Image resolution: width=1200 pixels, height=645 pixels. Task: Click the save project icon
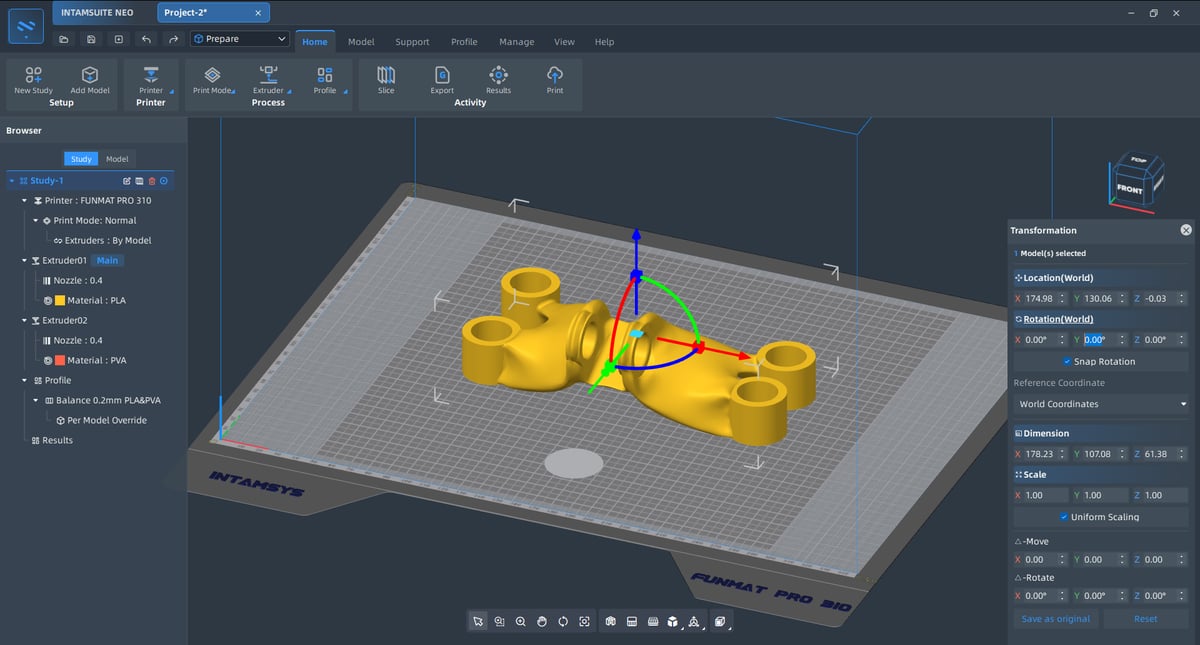point(91,39)
